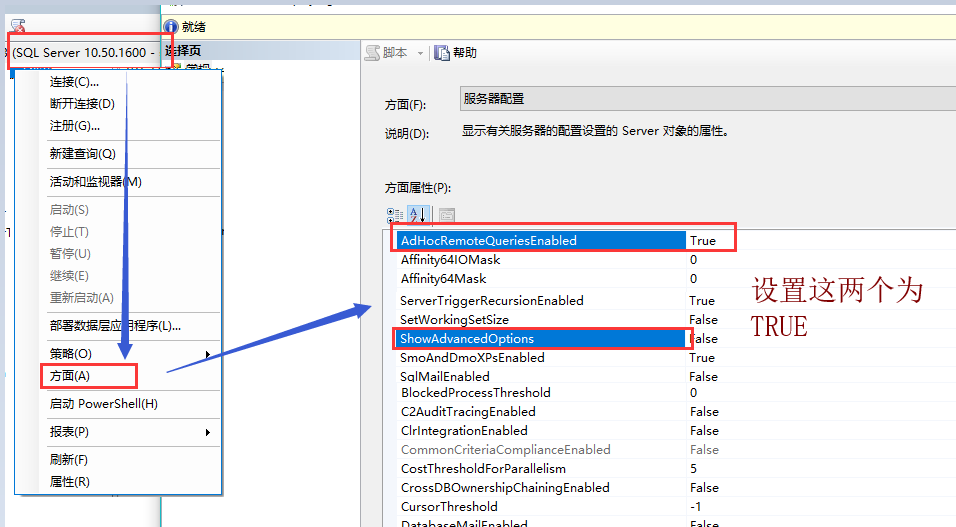Click 连接(C)... menu entry
This screenshot has height=527, width=956.
tap(74, 82)
